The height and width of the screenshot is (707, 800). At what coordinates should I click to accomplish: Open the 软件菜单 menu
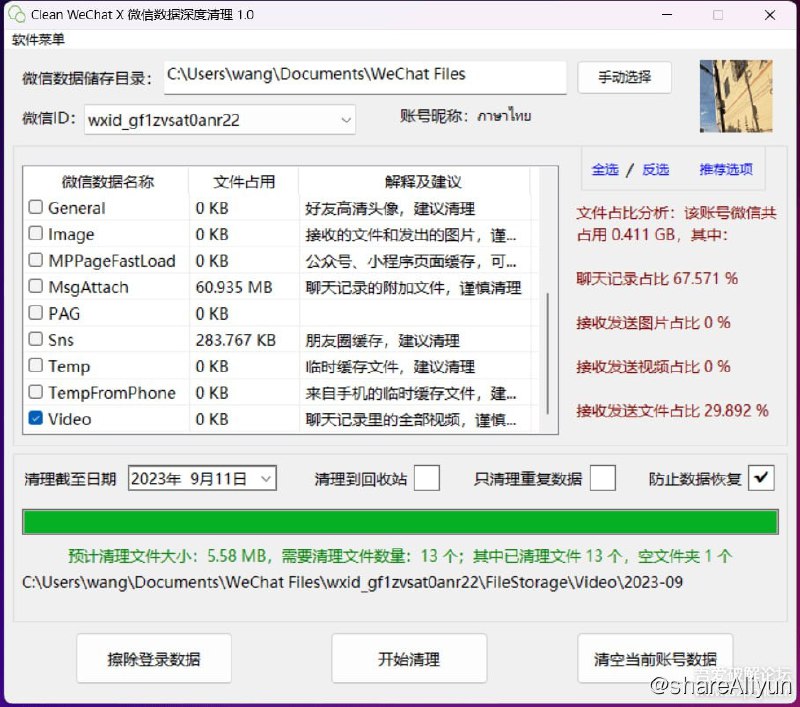38,40
